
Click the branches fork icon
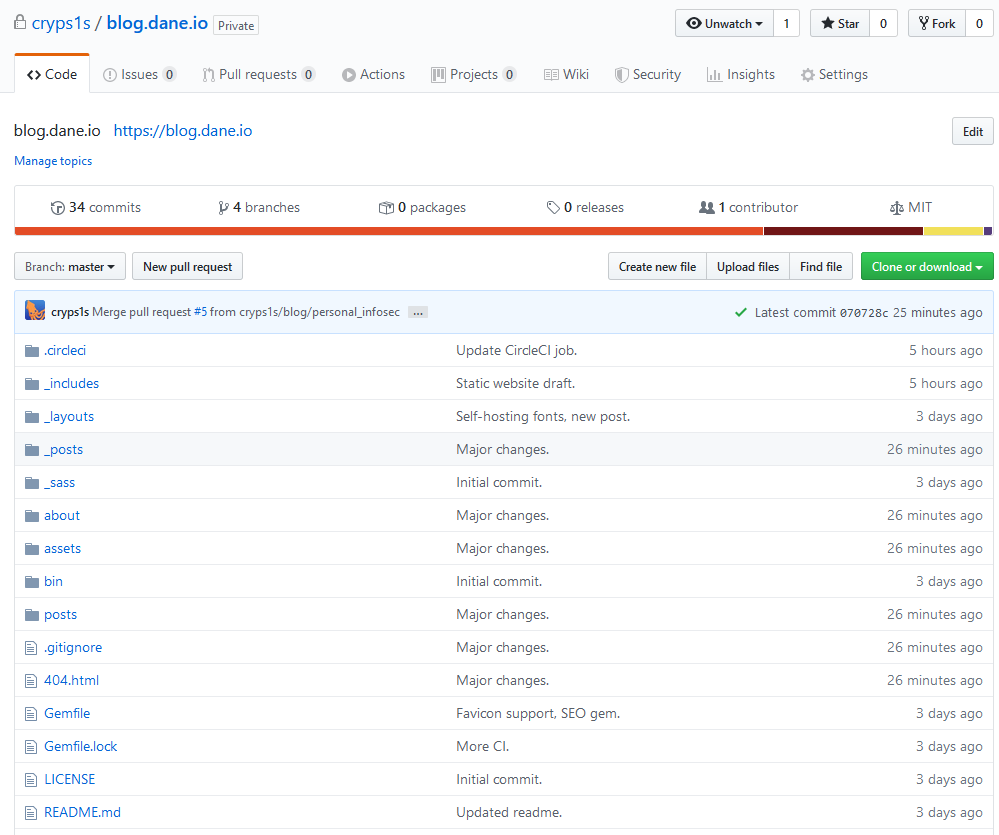(x=223, y=208)
